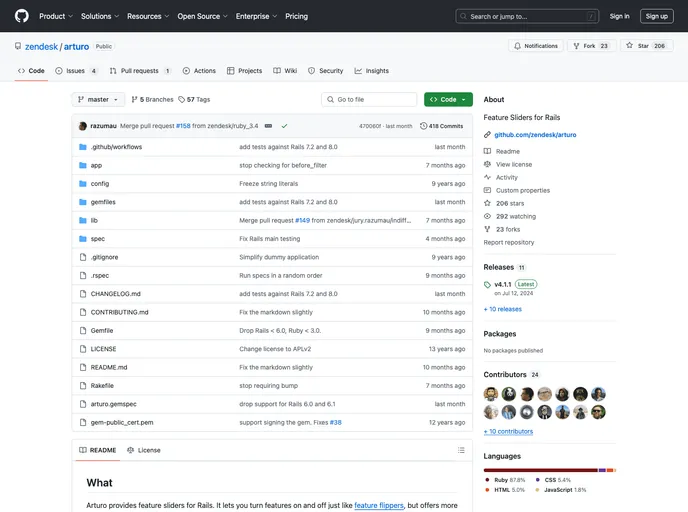Viewport: 688px width, 512px height.
Task: Click View license in About section
Action: click(514, 165)
